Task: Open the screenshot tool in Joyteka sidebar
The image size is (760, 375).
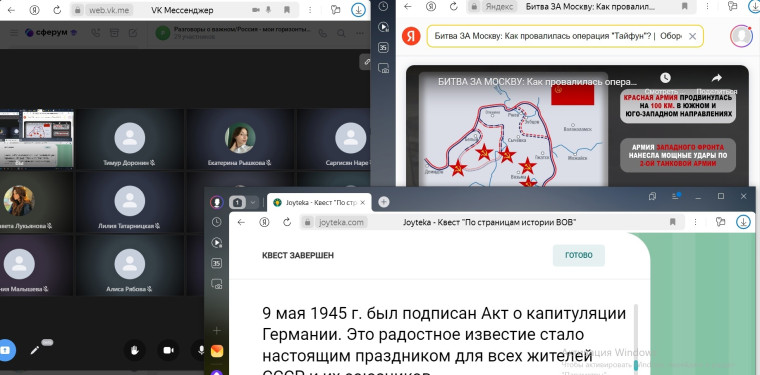Action: 217,284
